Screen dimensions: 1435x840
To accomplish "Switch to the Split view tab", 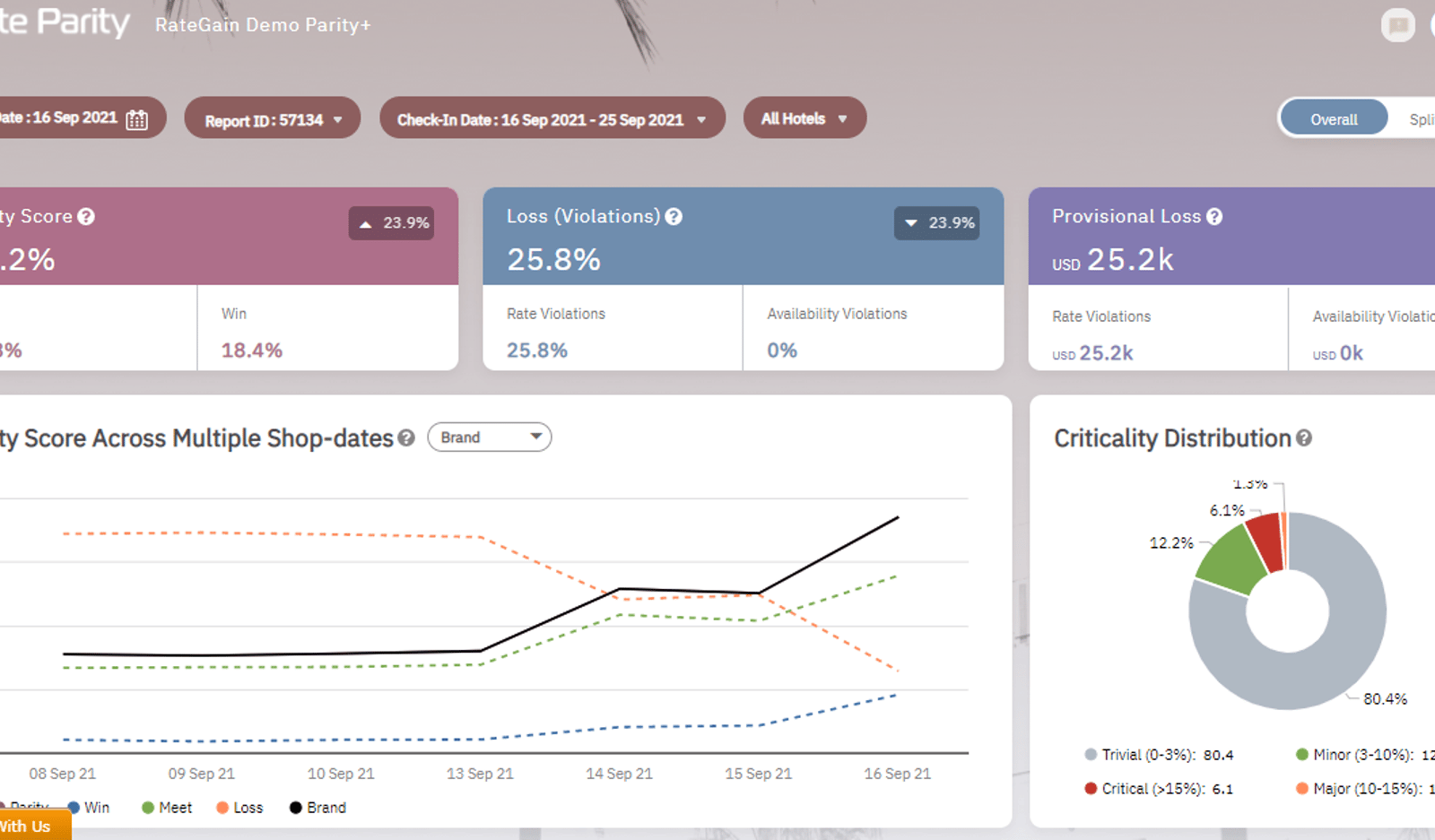I will pyautogui.click(x=1420, y=118).
